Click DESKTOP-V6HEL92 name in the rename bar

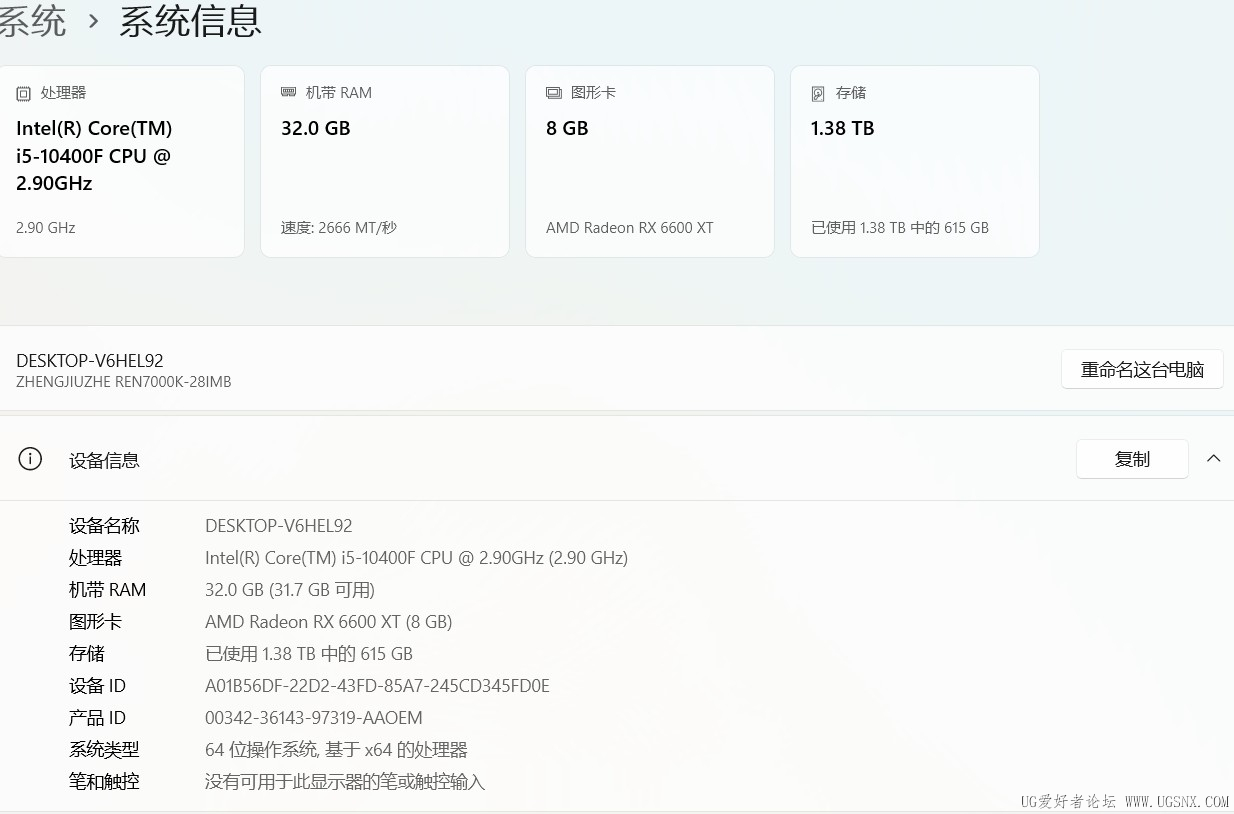coord(90,361)
